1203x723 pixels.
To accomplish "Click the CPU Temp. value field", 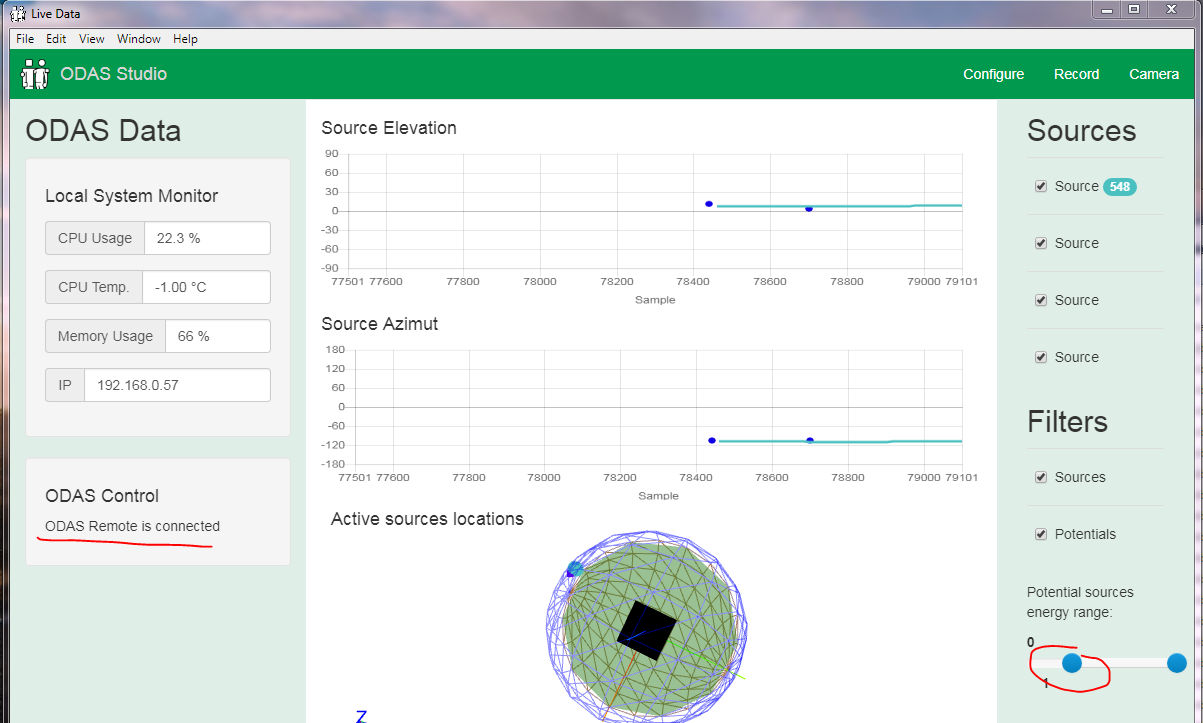I will coord(207,287).
